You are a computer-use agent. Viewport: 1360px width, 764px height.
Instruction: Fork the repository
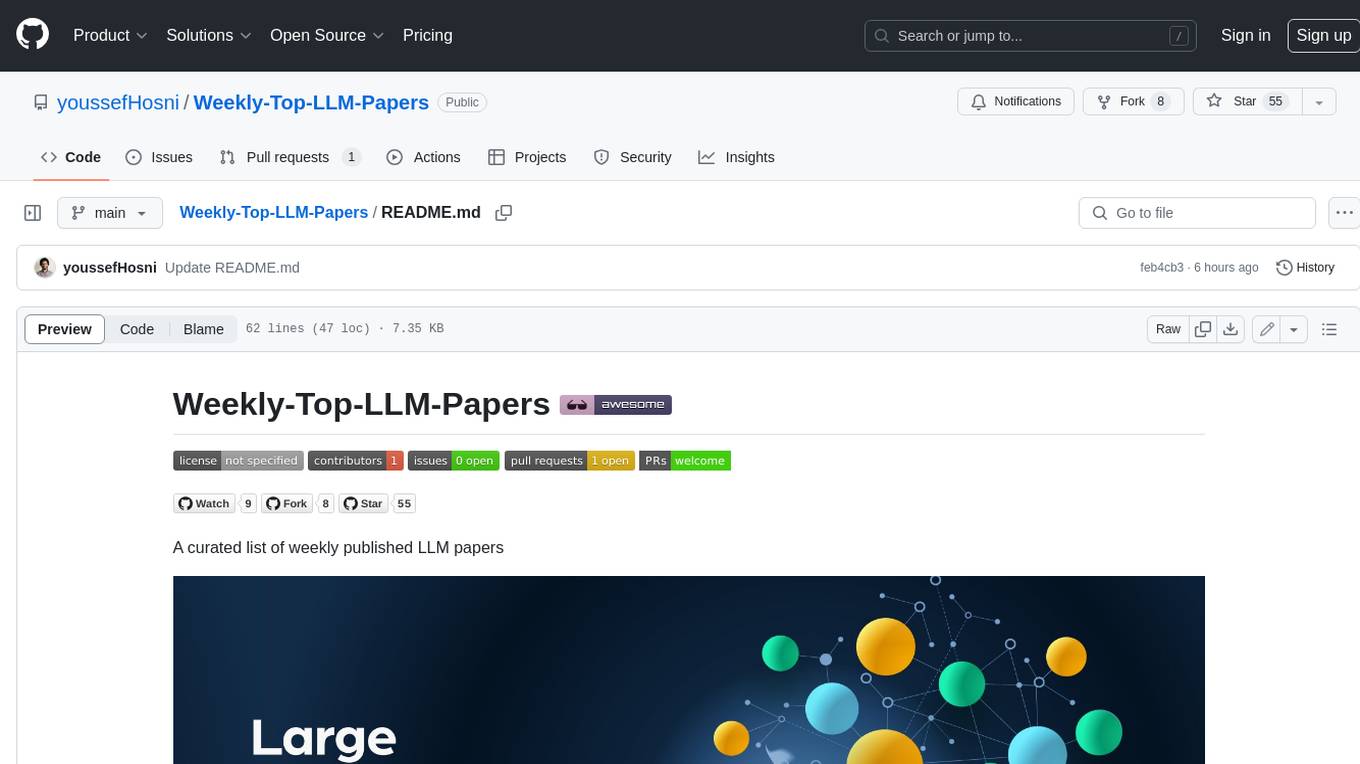[1134, 102]
